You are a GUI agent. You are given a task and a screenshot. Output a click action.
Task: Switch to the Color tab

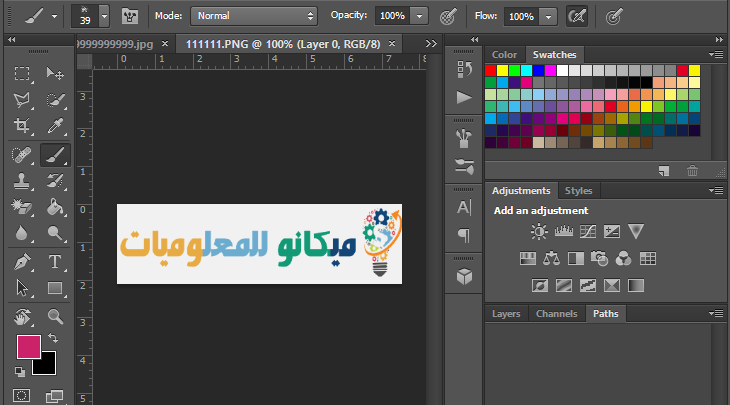(504, 55)
